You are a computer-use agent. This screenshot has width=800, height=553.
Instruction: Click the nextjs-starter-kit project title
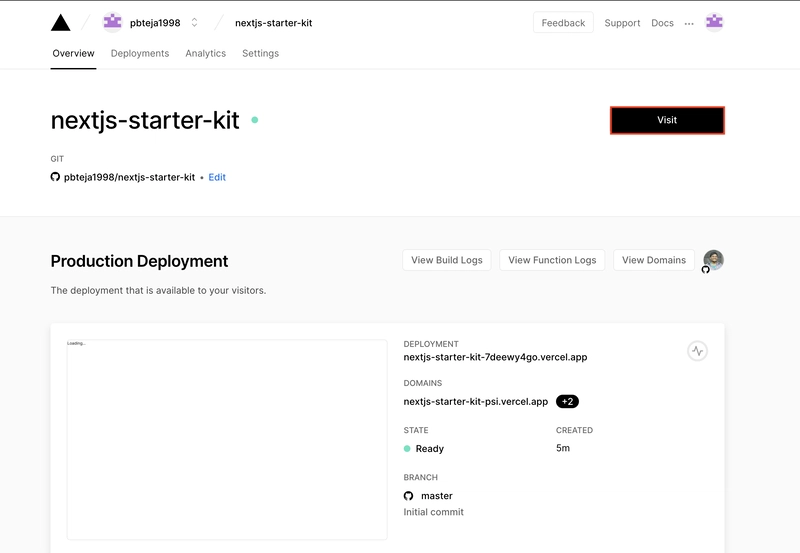145,120
